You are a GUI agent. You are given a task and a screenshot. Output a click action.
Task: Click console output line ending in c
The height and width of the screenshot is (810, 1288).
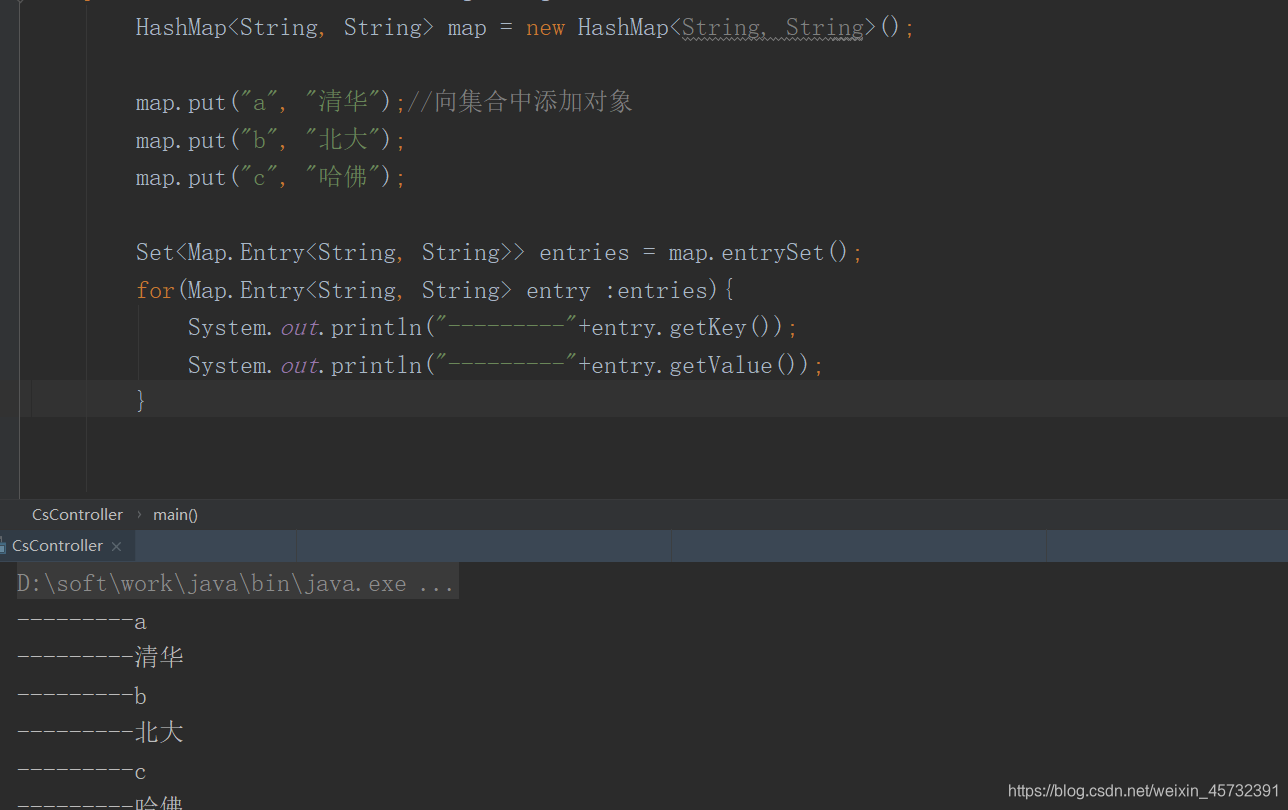82,771
